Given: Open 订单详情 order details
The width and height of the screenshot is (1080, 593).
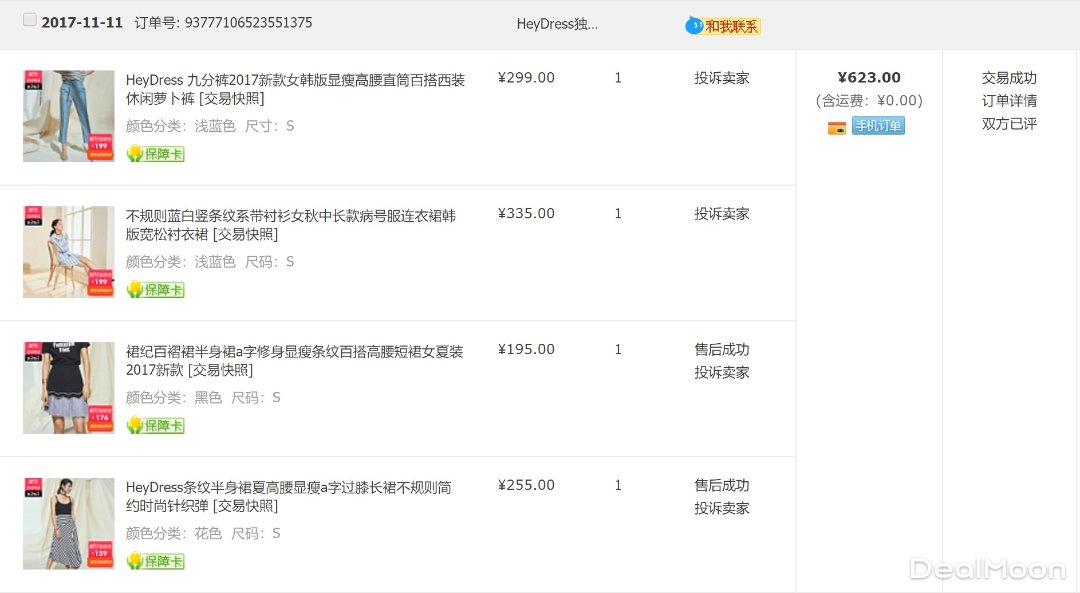Looking at the screenshot, I should click(1009, 101).
